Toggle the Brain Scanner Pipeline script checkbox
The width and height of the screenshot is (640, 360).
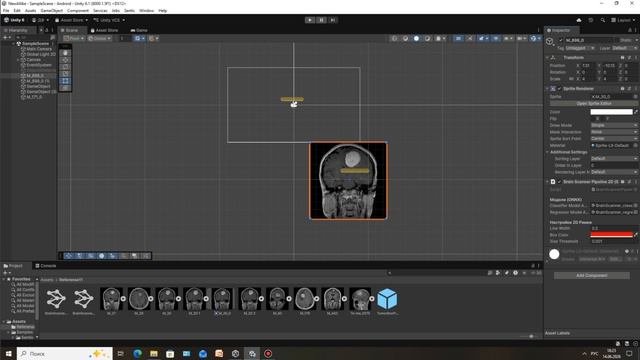pos(560,182)
